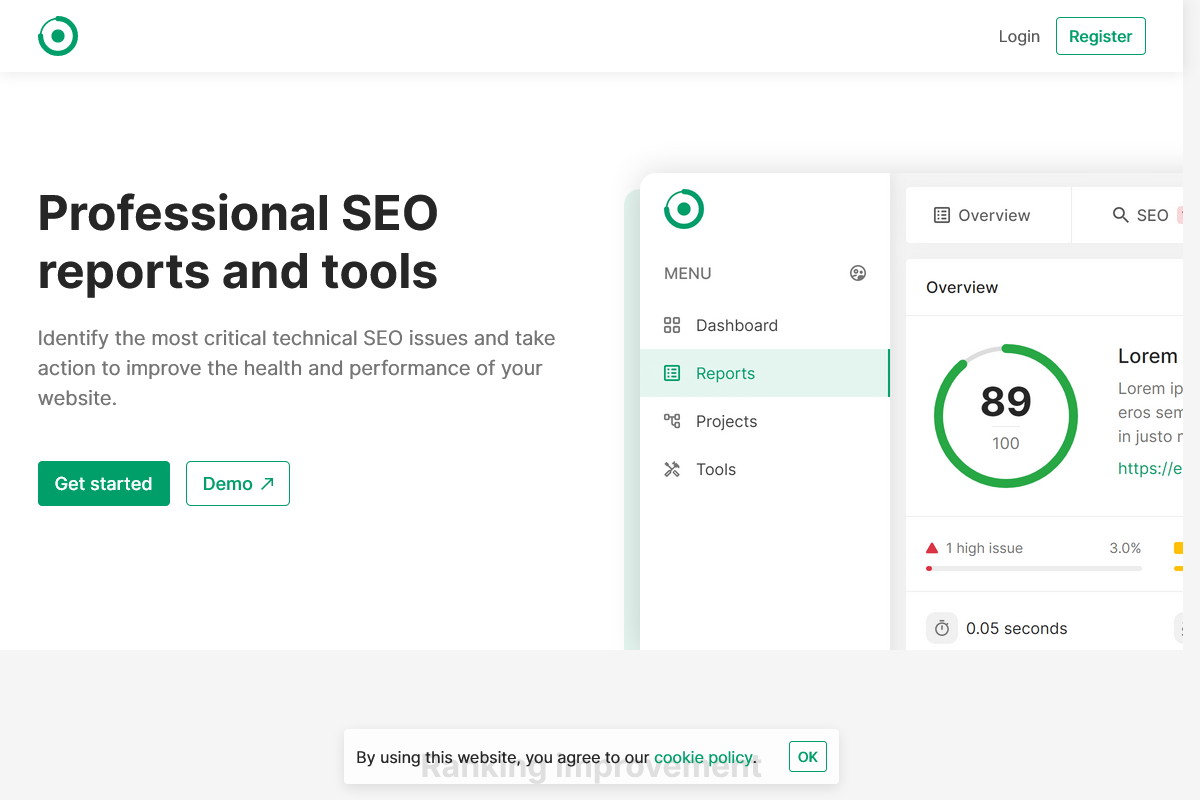Click the magnifier icon on SEO tab
This screenshot has height=800, width=1200.
tap(1121, 215)
